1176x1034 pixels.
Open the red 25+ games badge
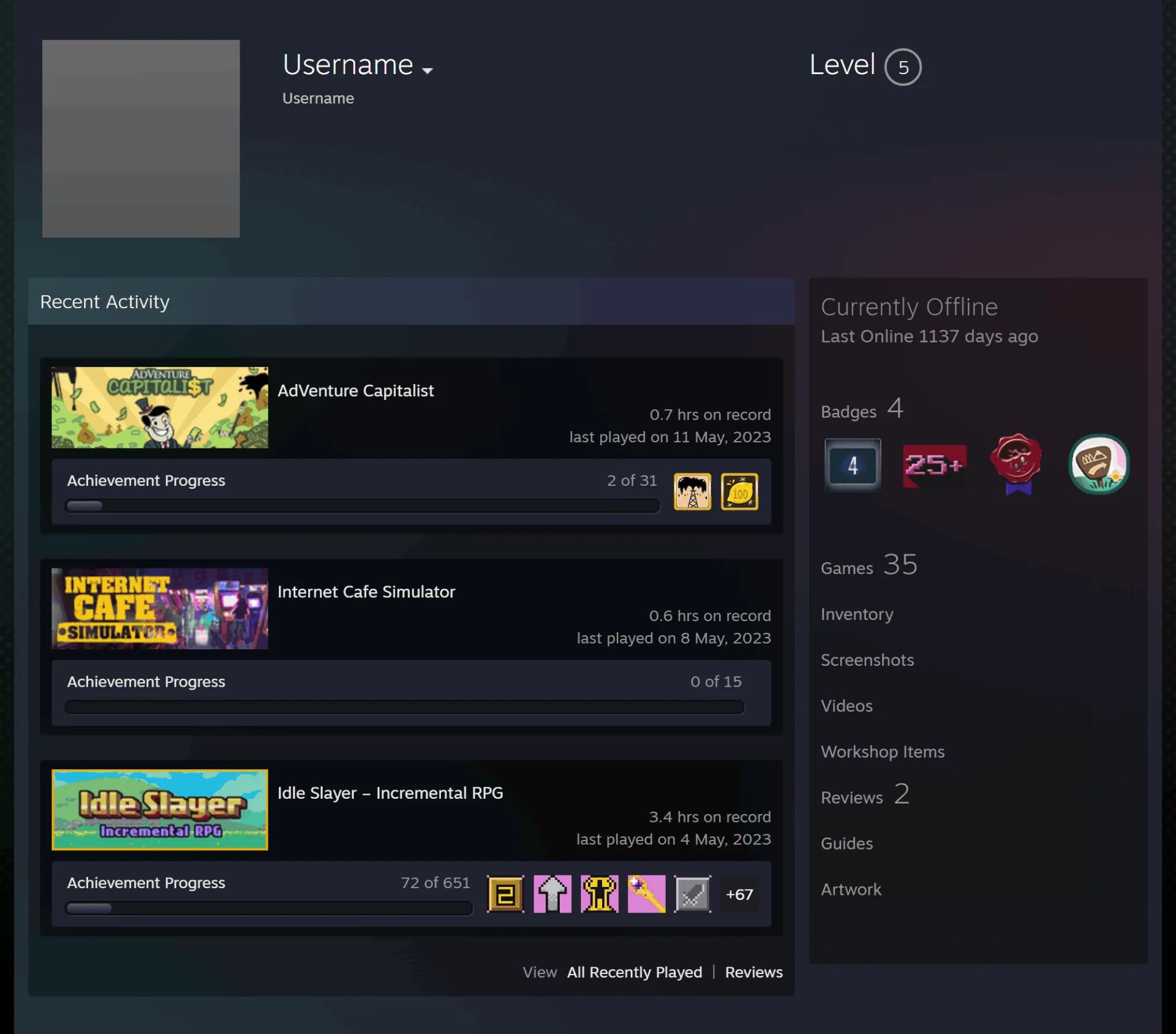click(x=935, y=466)
